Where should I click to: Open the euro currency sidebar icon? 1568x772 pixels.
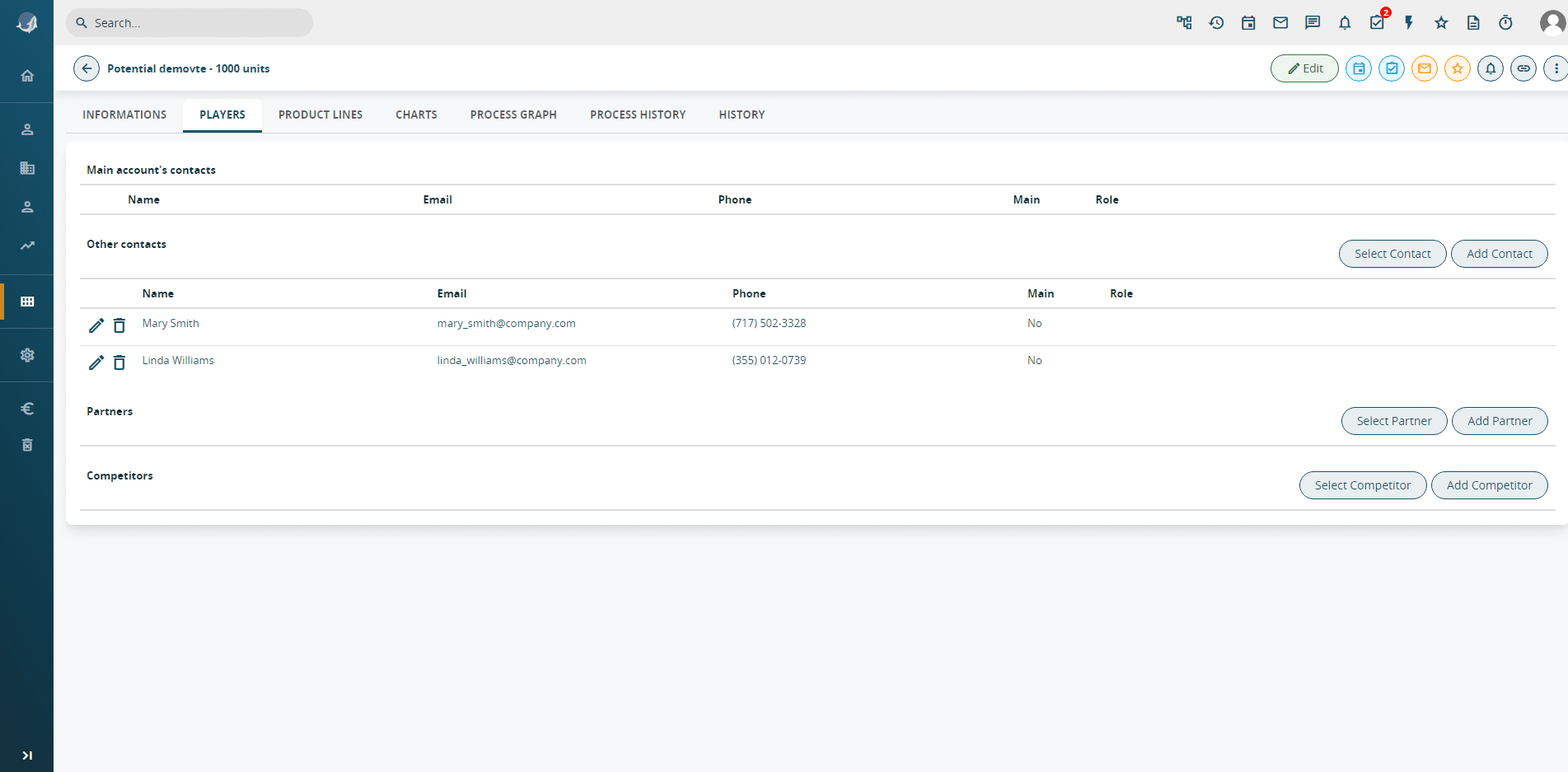pyautogui.click(x=27, y=409)
